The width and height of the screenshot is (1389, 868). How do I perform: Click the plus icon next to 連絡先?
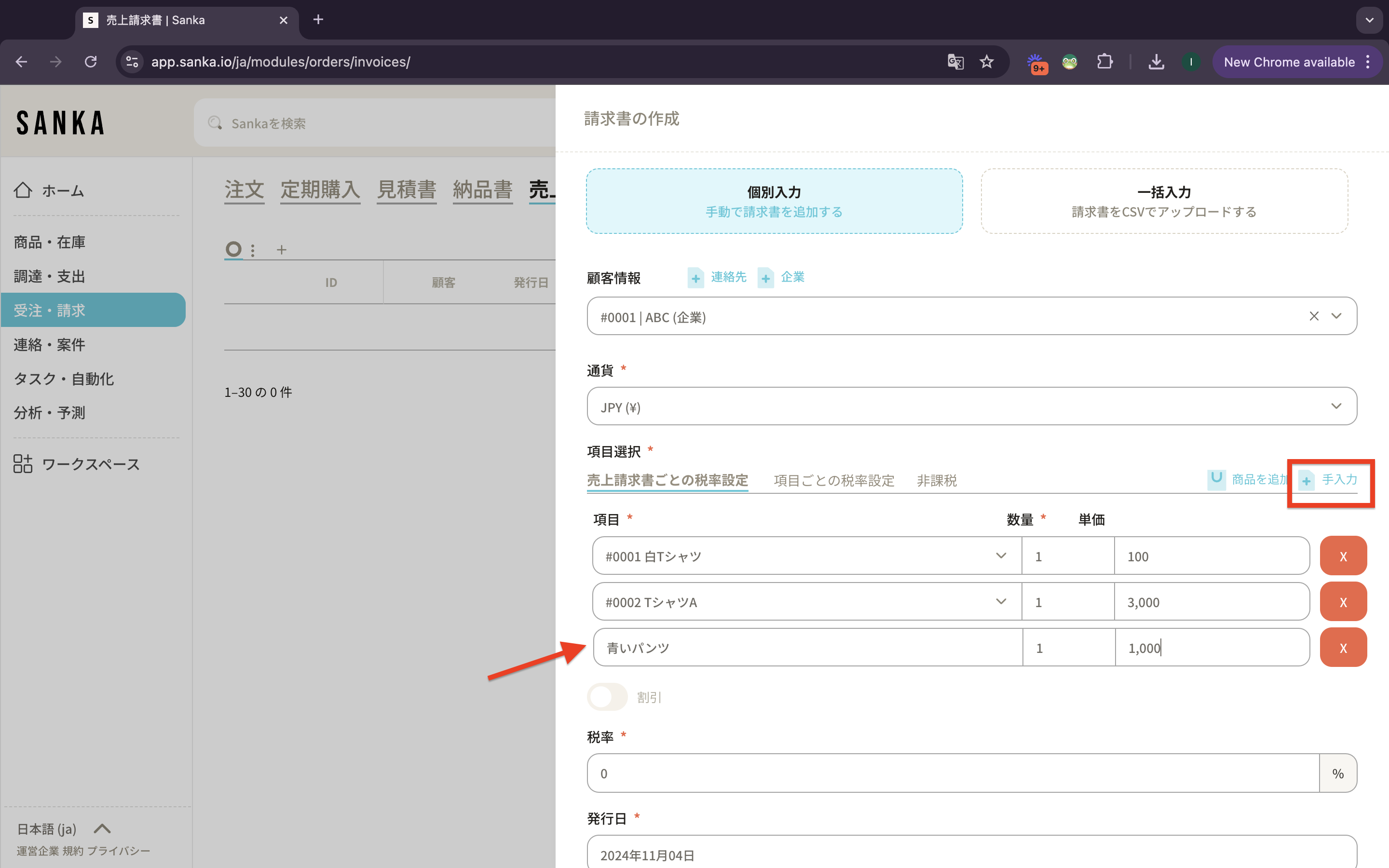coord(695,278)
